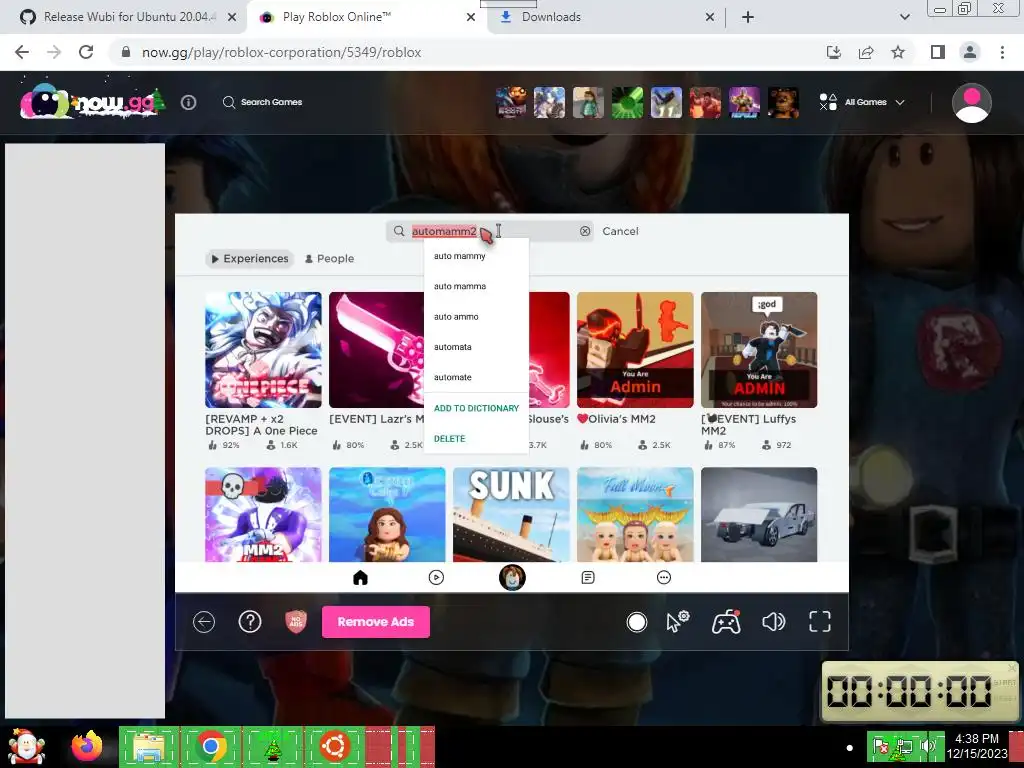Open cursor settings icon
This screenshot has width=1024, height=768.
point(678,622)
